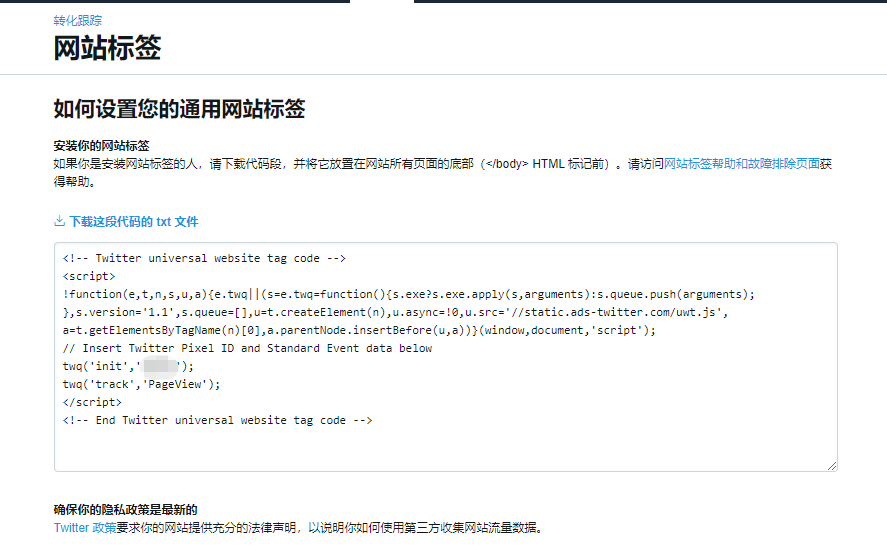Click the Insert Twitter Pixel ID comment line
The image size is (887, 548).
(x=247, y=348)
